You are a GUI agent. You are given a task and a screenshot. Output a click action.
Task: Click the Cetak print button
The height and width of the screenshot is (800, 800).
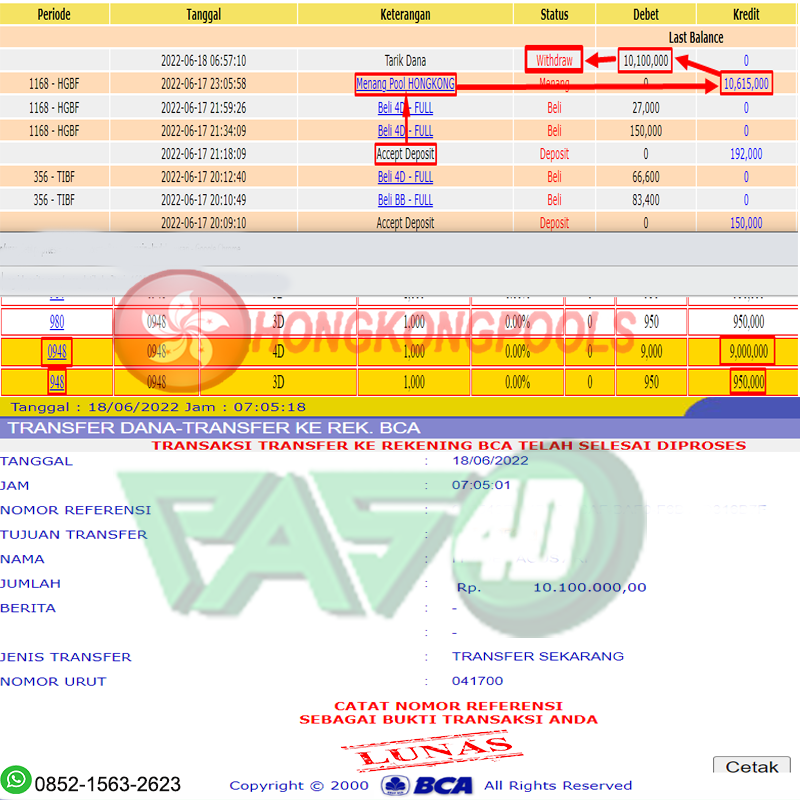point(752,766)
